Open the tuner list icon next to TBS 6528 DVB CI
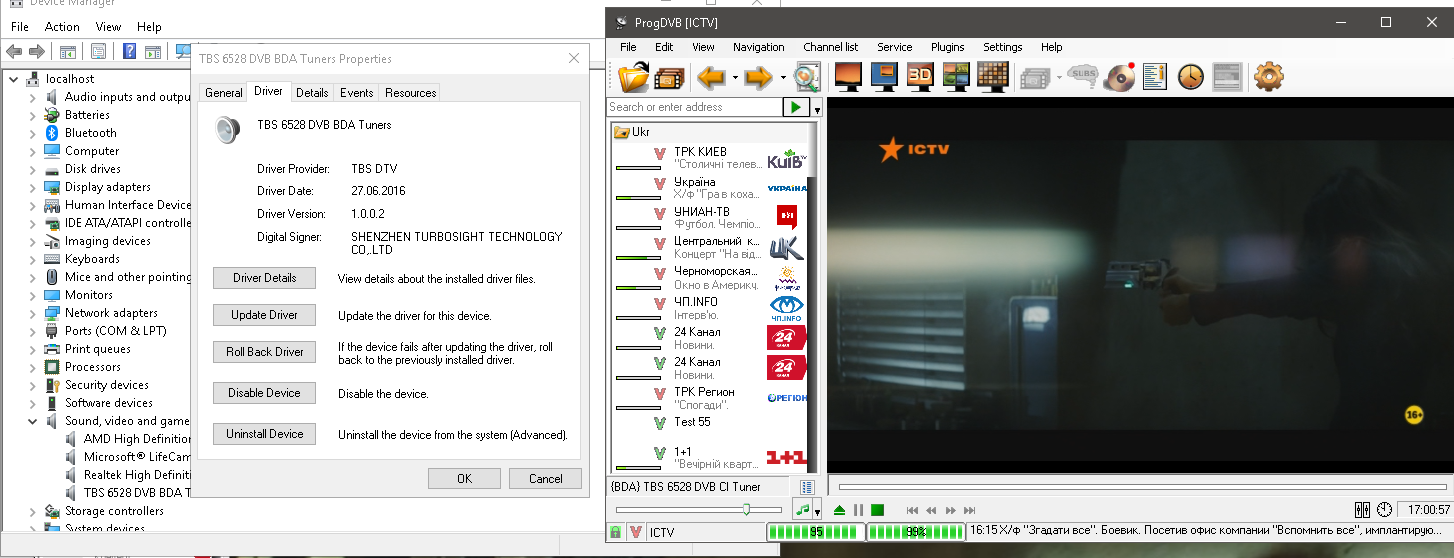1454x558 pixels. [x=807, y=487]
